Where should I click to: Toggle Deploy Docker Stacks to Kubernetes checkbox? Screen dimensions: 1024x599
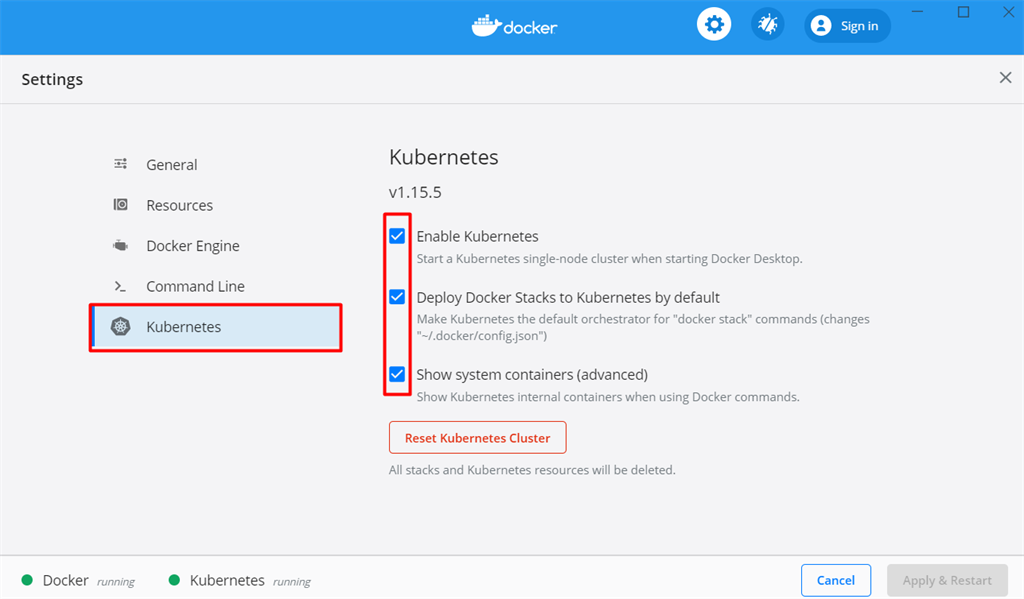pyautogui.click(x=397, y=297)
